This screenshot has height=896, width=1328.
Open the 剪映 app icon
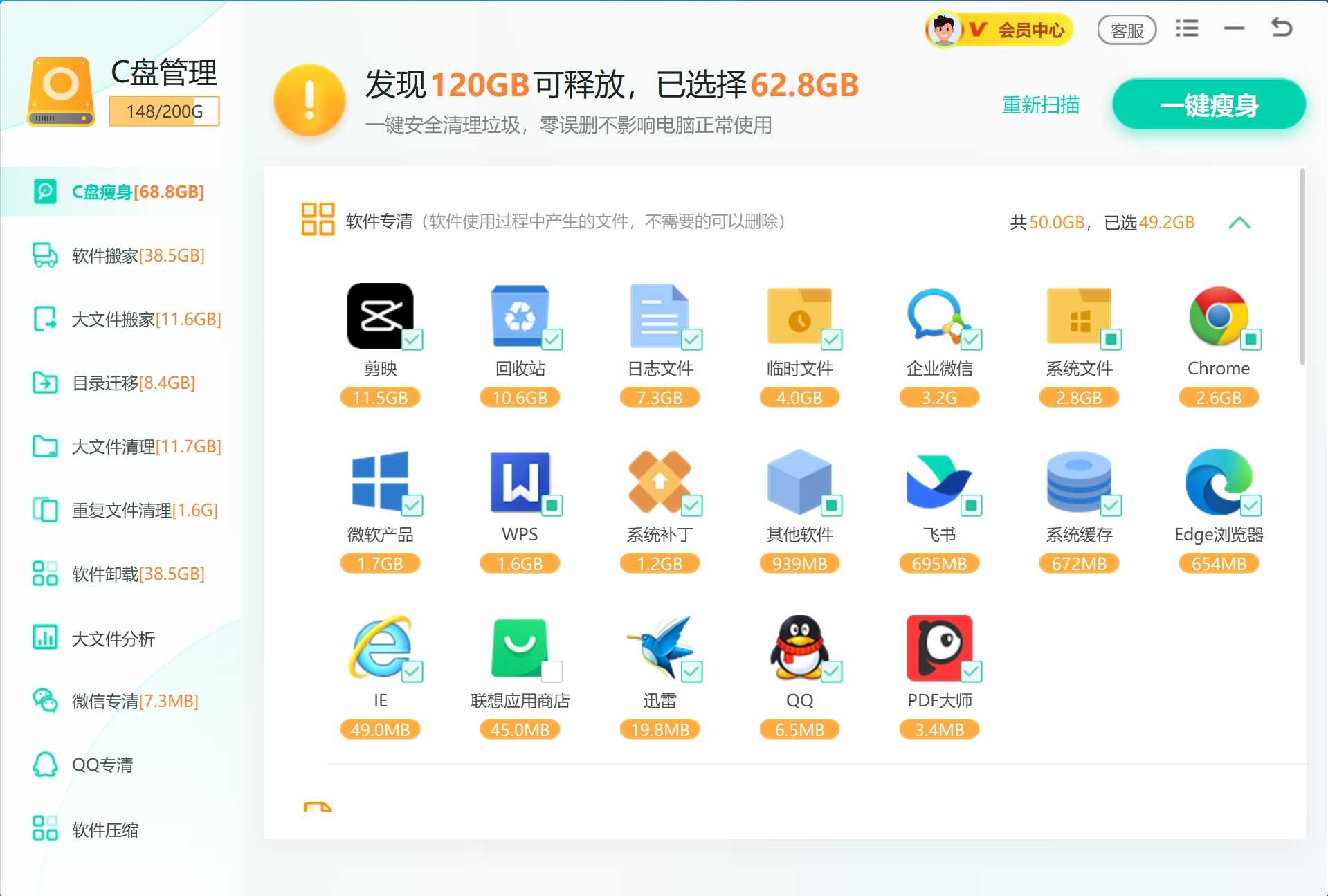tap(380, 316)
